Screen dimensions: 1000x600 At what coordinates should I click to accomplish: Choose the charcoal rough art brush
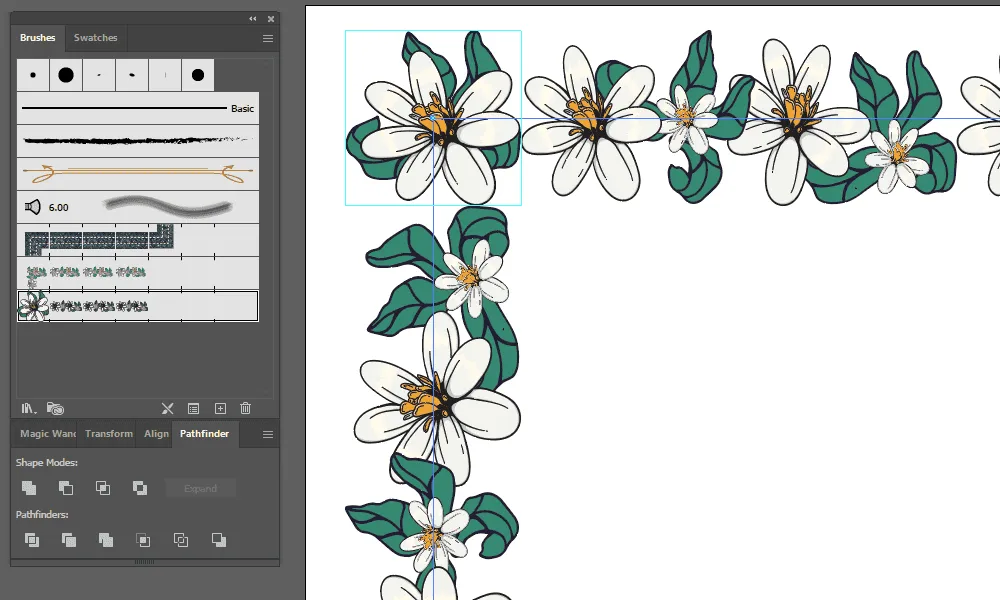click(138, 141)
